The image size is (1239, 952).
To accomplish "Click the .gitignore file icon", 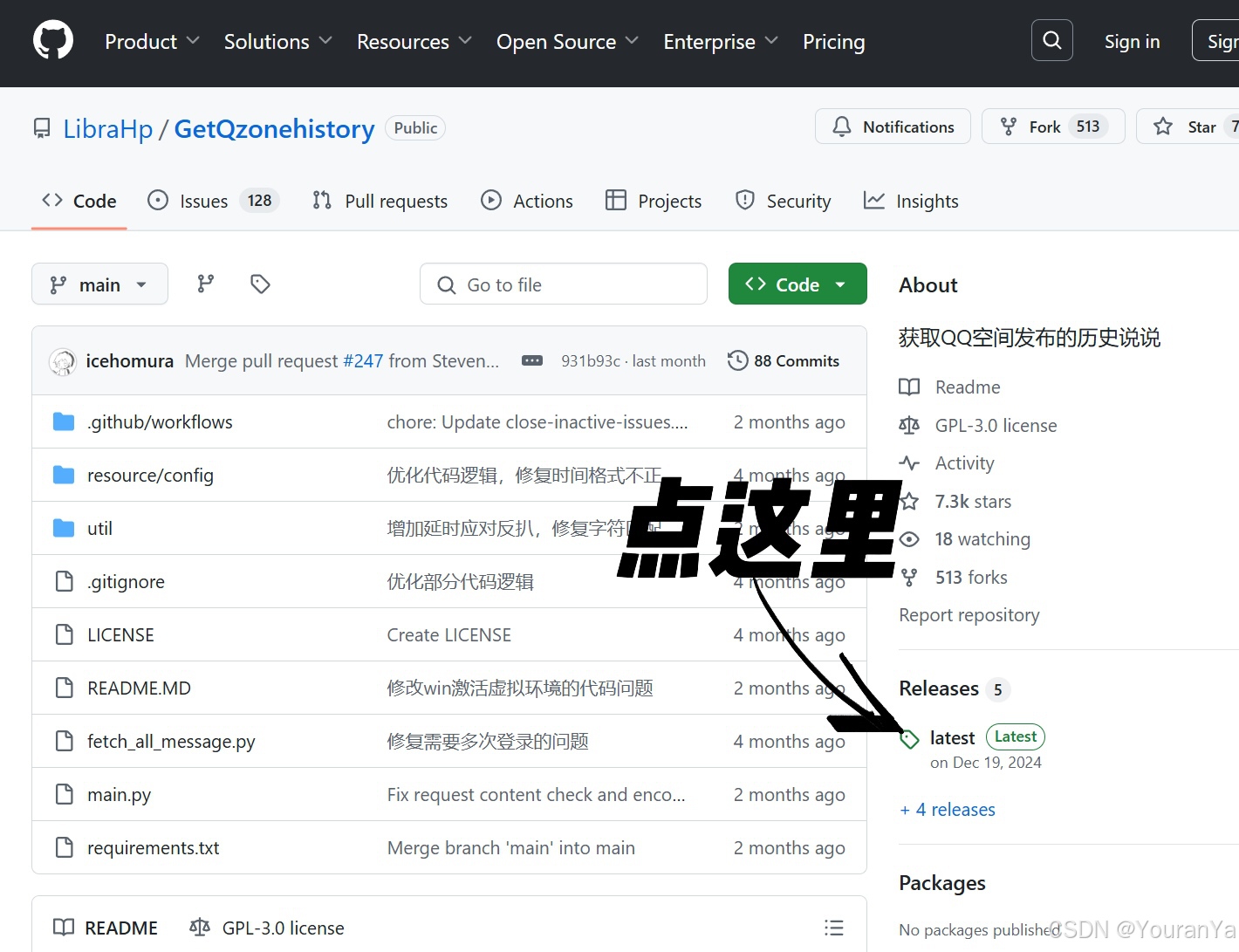I will coord(64,581).
